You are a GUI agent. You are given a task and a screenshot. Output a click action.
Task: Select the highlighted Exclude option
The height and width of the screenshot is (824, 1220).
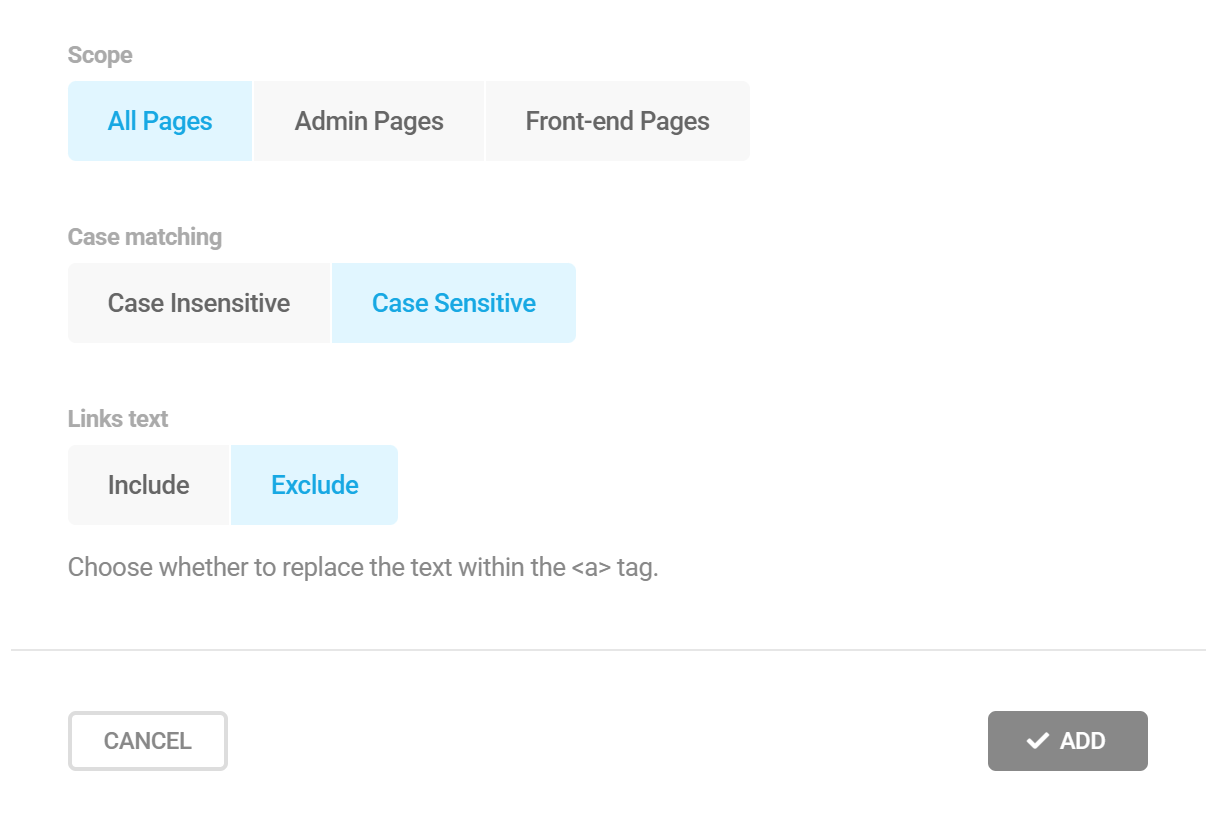314,484
